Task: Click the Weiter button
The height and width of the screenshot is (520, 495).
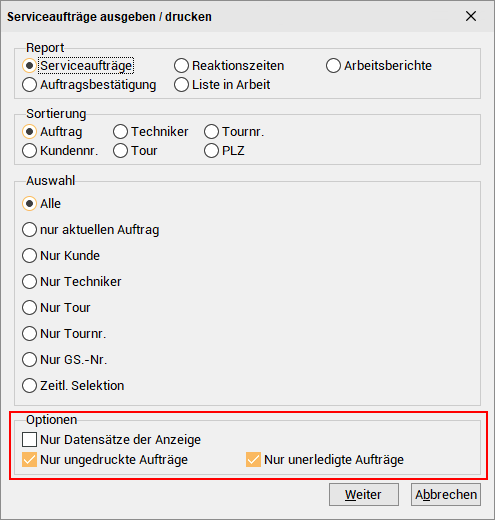Action: tap(364, 495)
